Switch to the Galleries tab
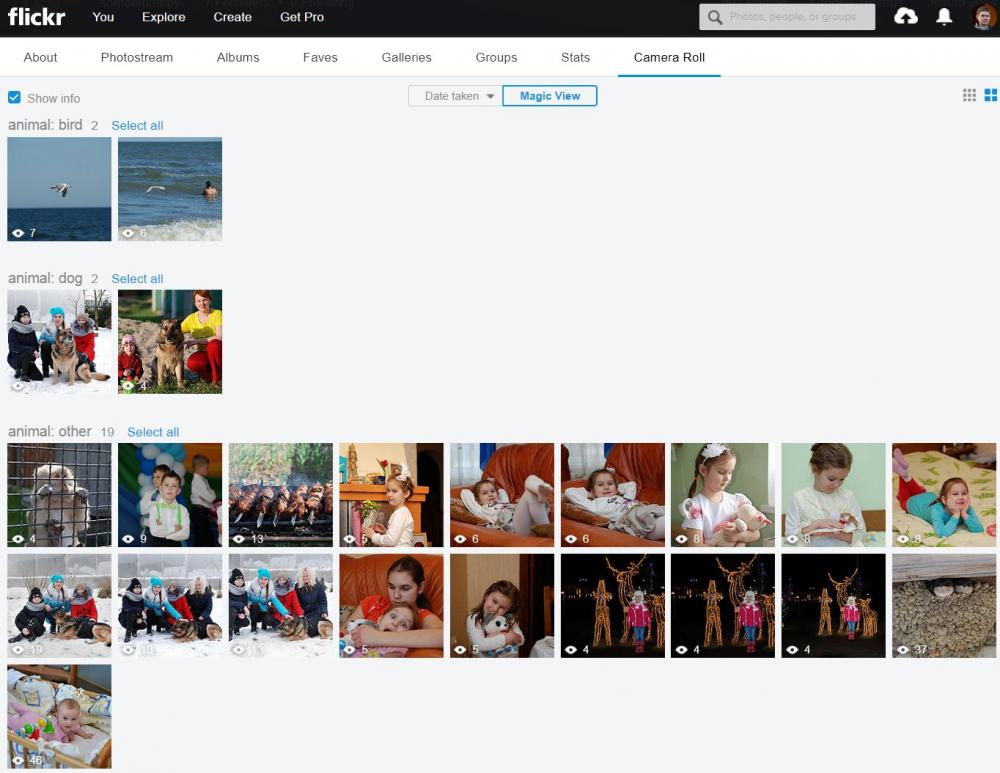This screenshot has width=1000, height=773. [406, 57]
